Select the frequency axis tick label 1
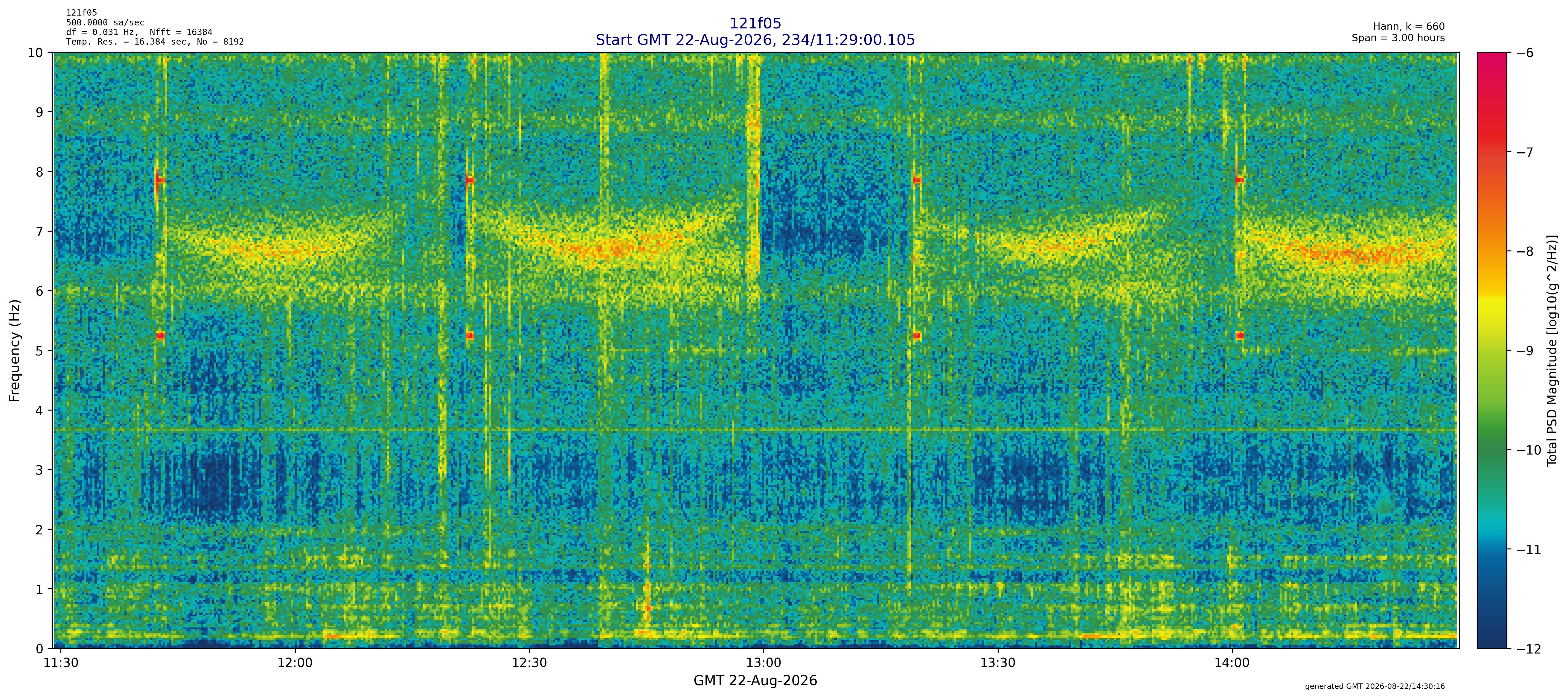The height and width of the screenshot is (699, 1568). click(x=39, y=590)
